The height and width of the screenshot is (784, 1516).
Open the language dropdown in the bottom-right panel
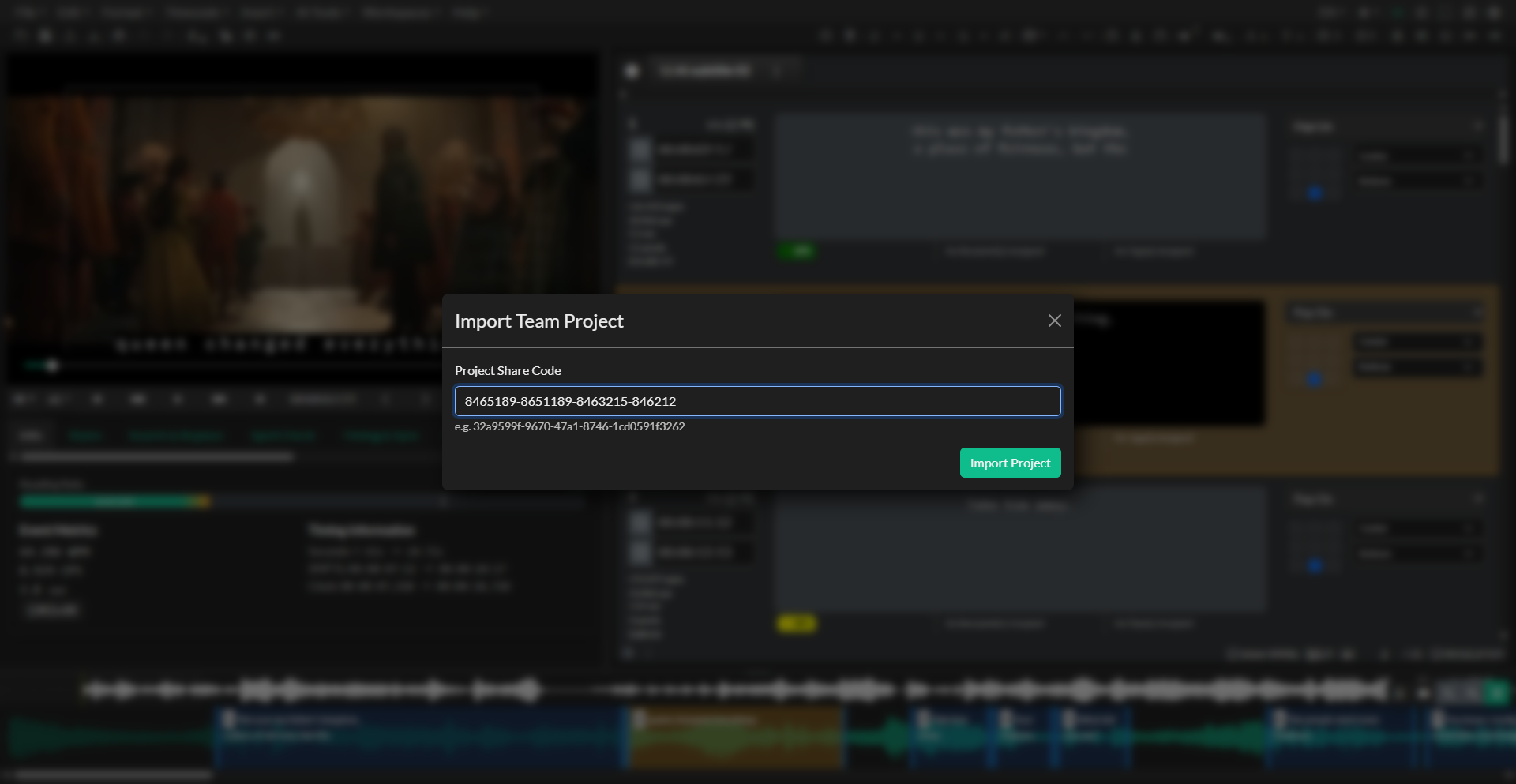1419,553
